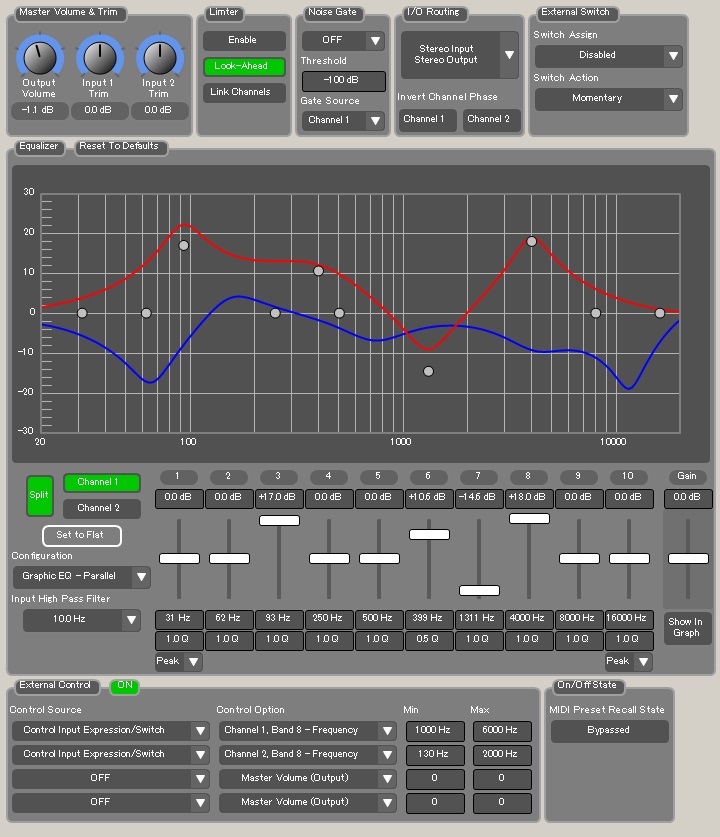This screenshot has height=837, width=720.
Task: Select the EQ graph node at -14.6 dB near 1311 Hz
Action: click(428, 371)
